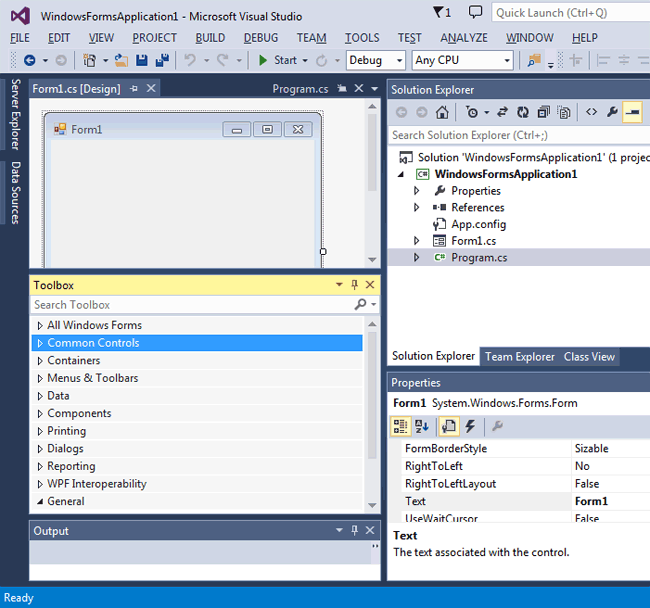
Task: Expand the References node in Solution Explorer
Action: point(417,207)
